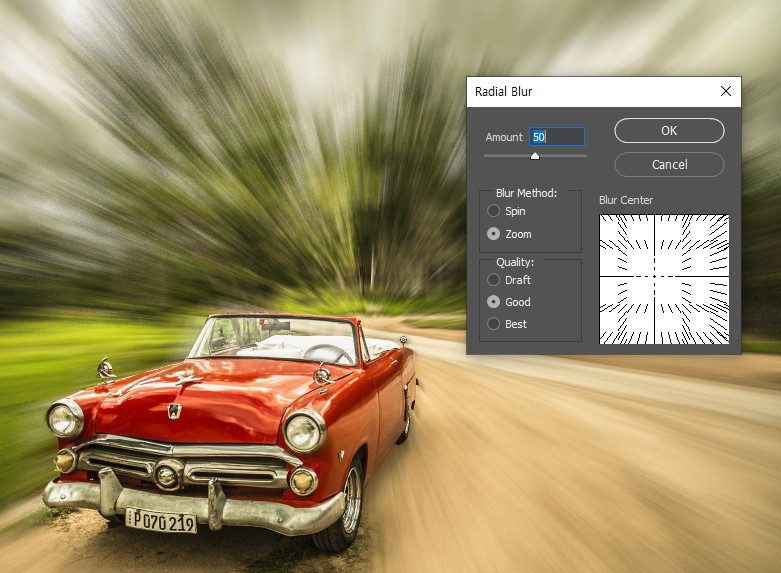Select the Zoom blur method

(x=494, y=234)
